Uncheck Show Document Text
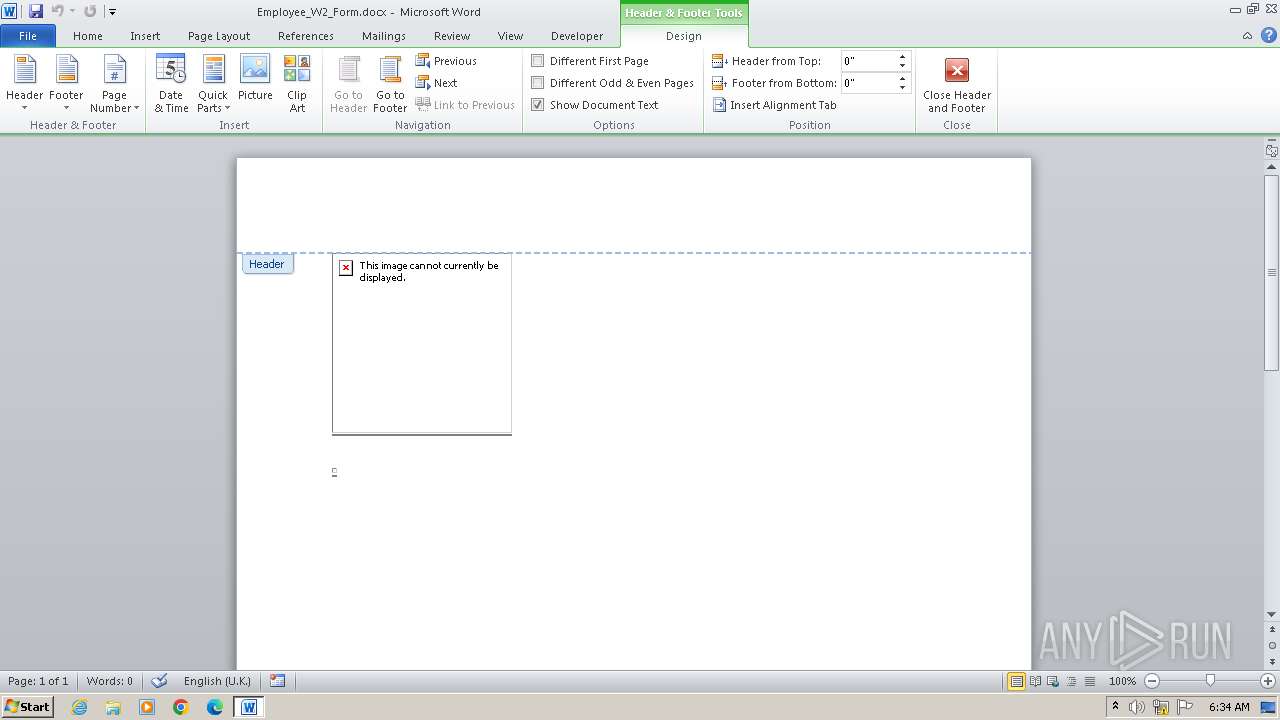 pyautogui.click(x=595, y=105)
